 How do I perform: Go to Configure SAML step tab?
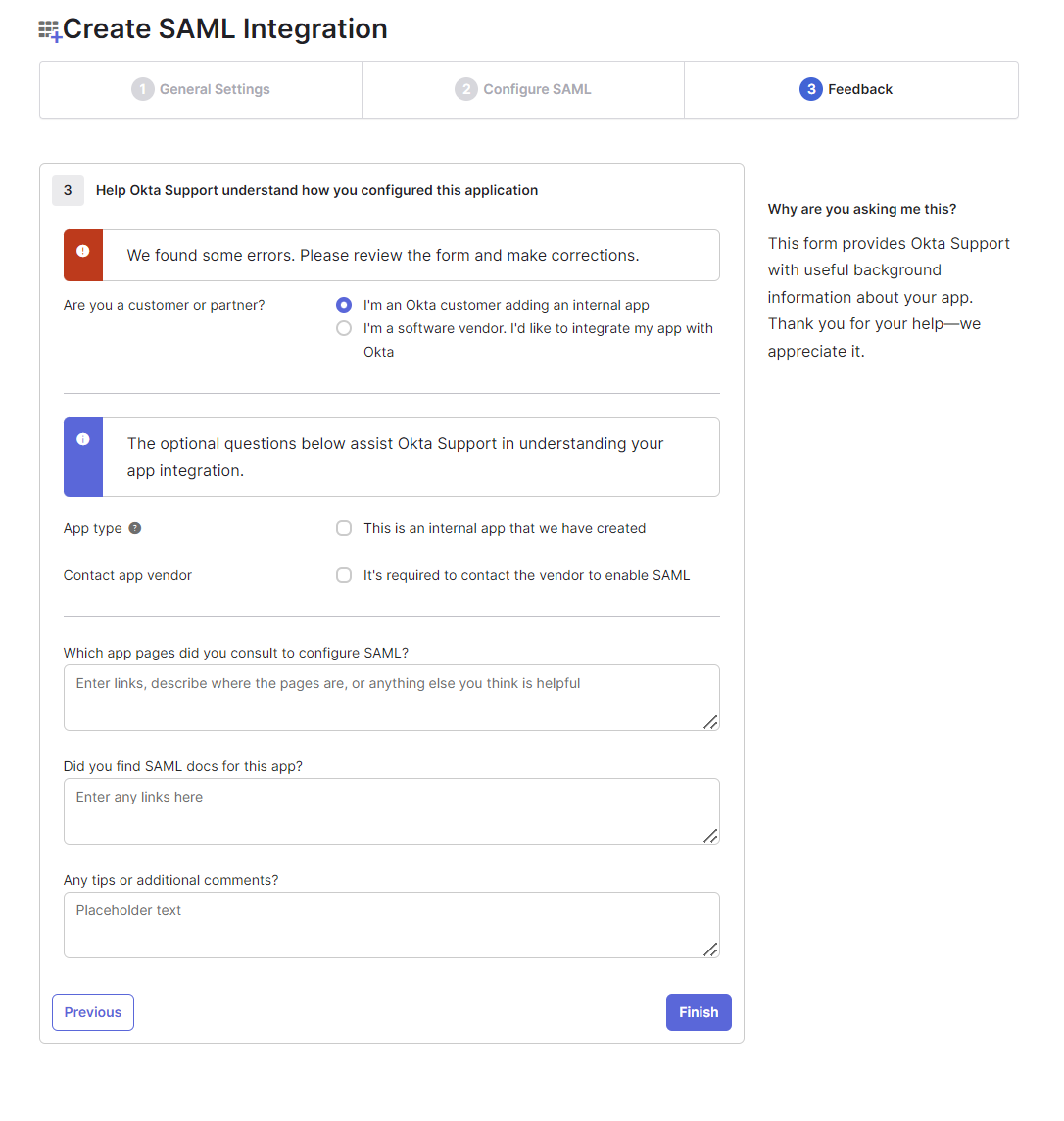tap(523, 89)
